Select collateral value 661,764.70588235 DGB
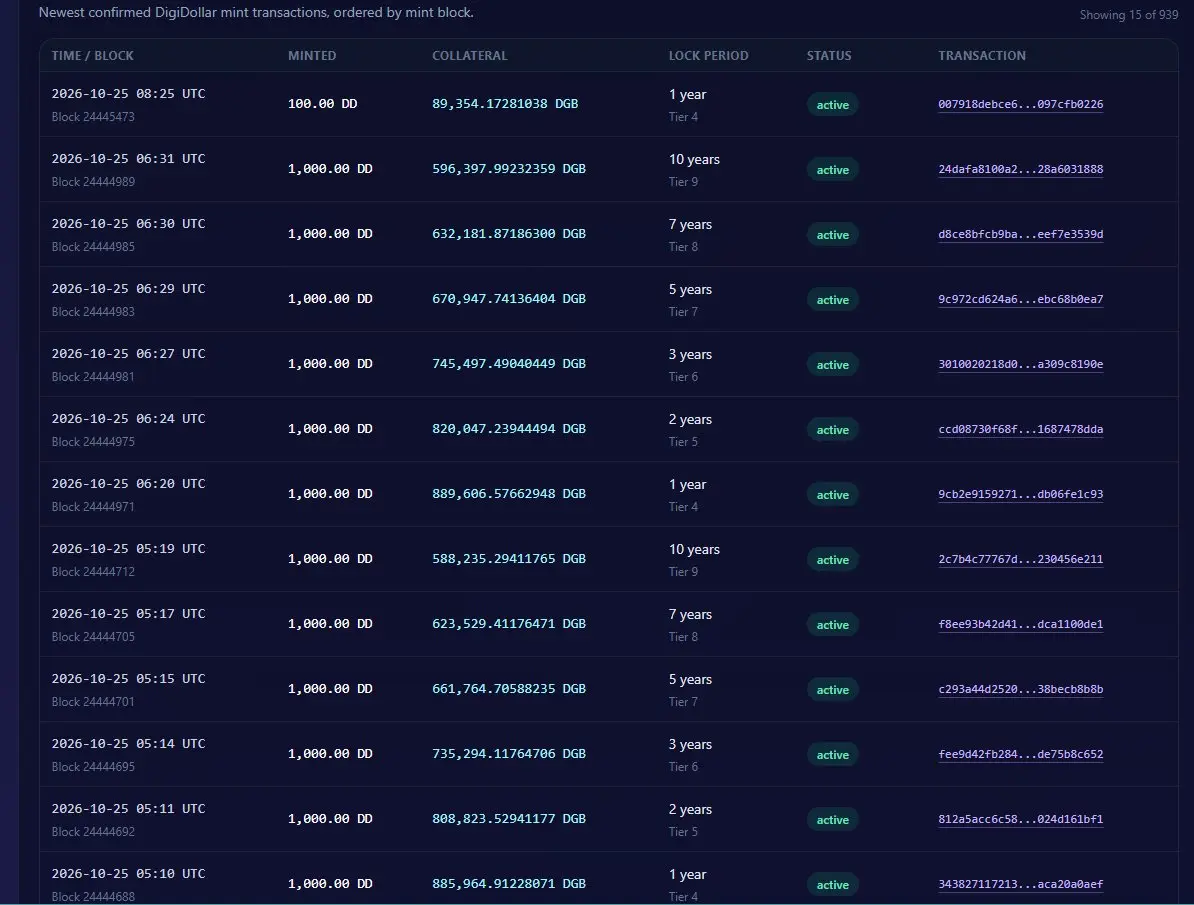This screenshot has height=905, width=1194. 509,689
